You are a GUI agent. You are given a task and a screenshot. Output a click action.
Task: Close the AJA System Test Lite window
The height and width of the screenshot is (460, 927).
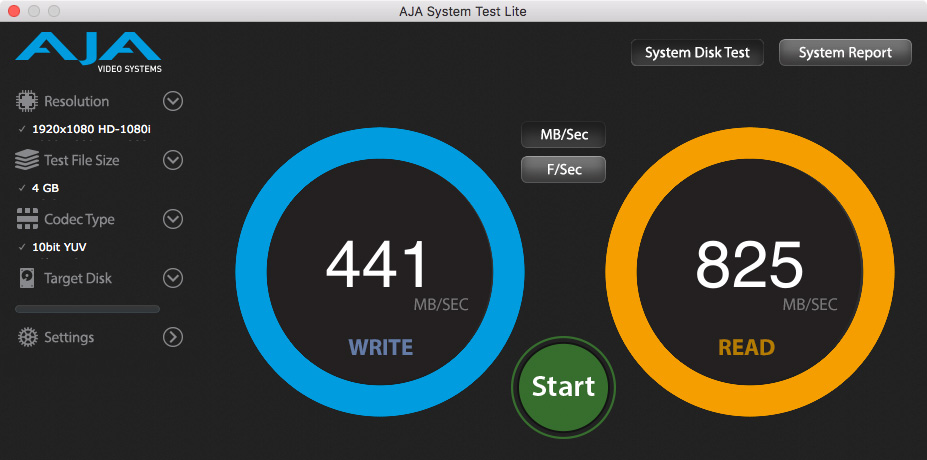pos(14,11)
